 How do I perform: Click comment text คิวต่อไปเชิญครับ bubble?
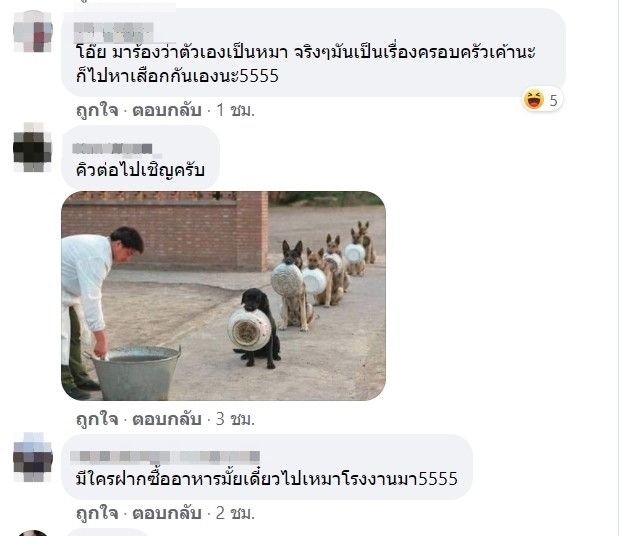[x=141, y=158]
